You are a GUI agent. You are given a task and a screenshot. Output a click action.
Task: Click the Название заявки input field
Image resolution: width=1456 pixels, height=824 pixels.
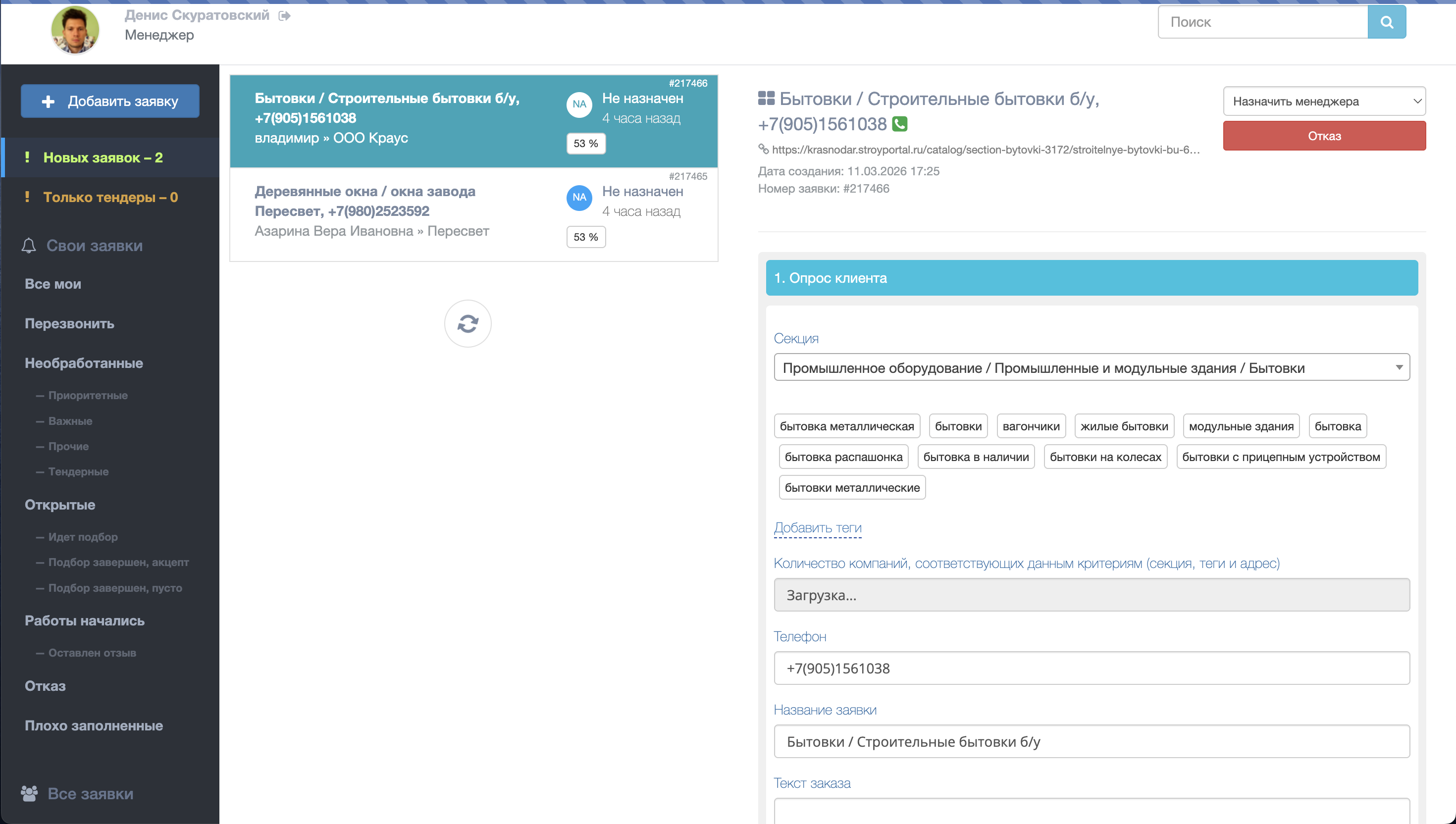click(1091, 741)
